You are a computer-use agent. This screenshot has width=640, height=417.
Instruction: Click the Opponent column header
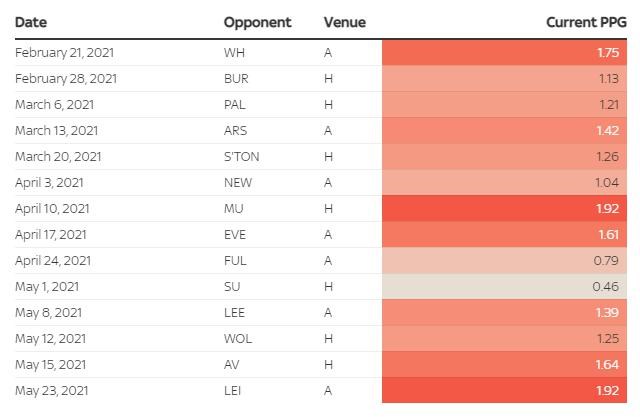[x=257, y=22]
